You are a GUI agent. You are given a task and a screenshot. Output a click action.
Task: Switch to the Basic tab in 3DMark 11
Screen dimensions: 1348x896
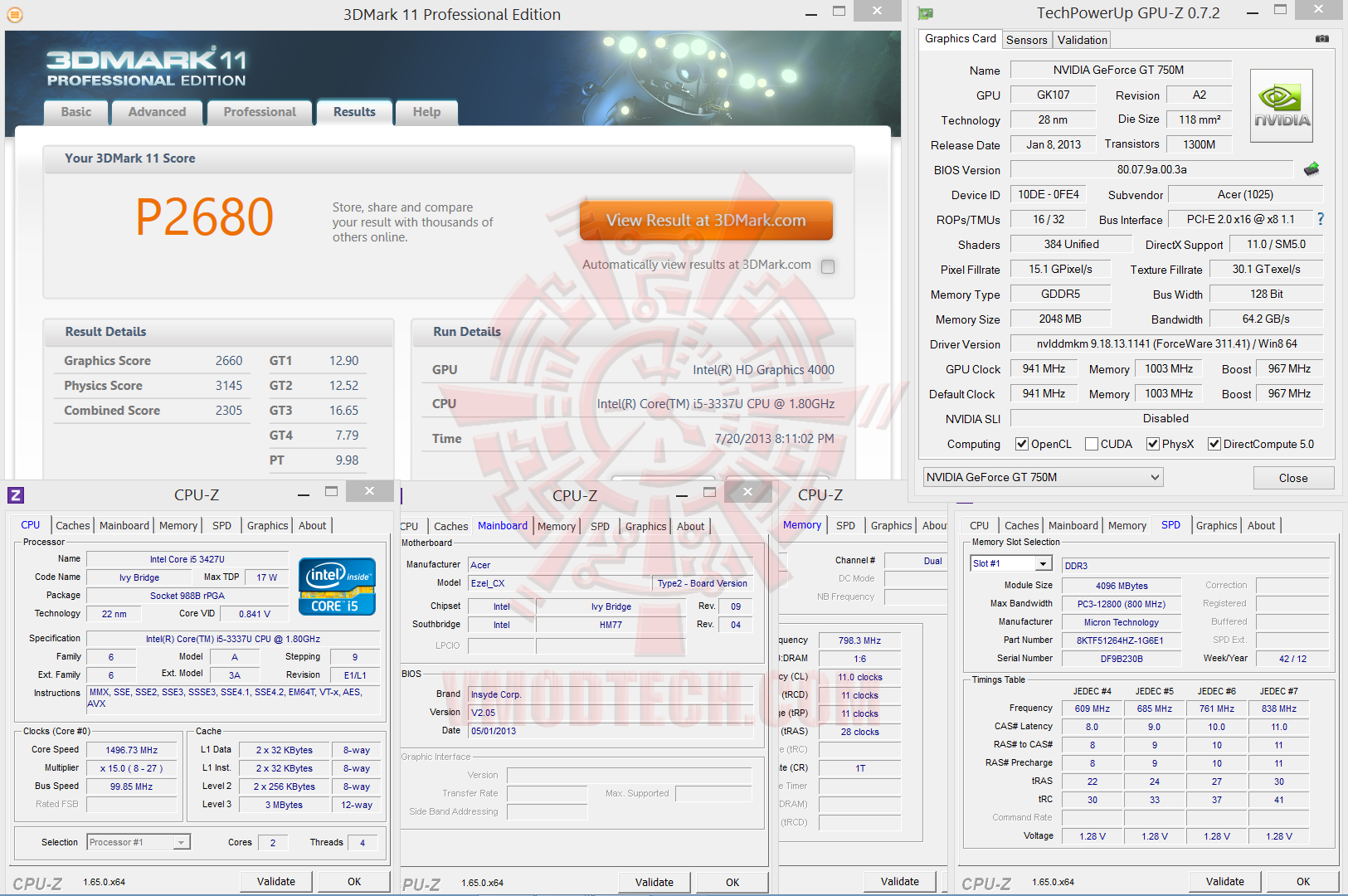coord(76,112)
